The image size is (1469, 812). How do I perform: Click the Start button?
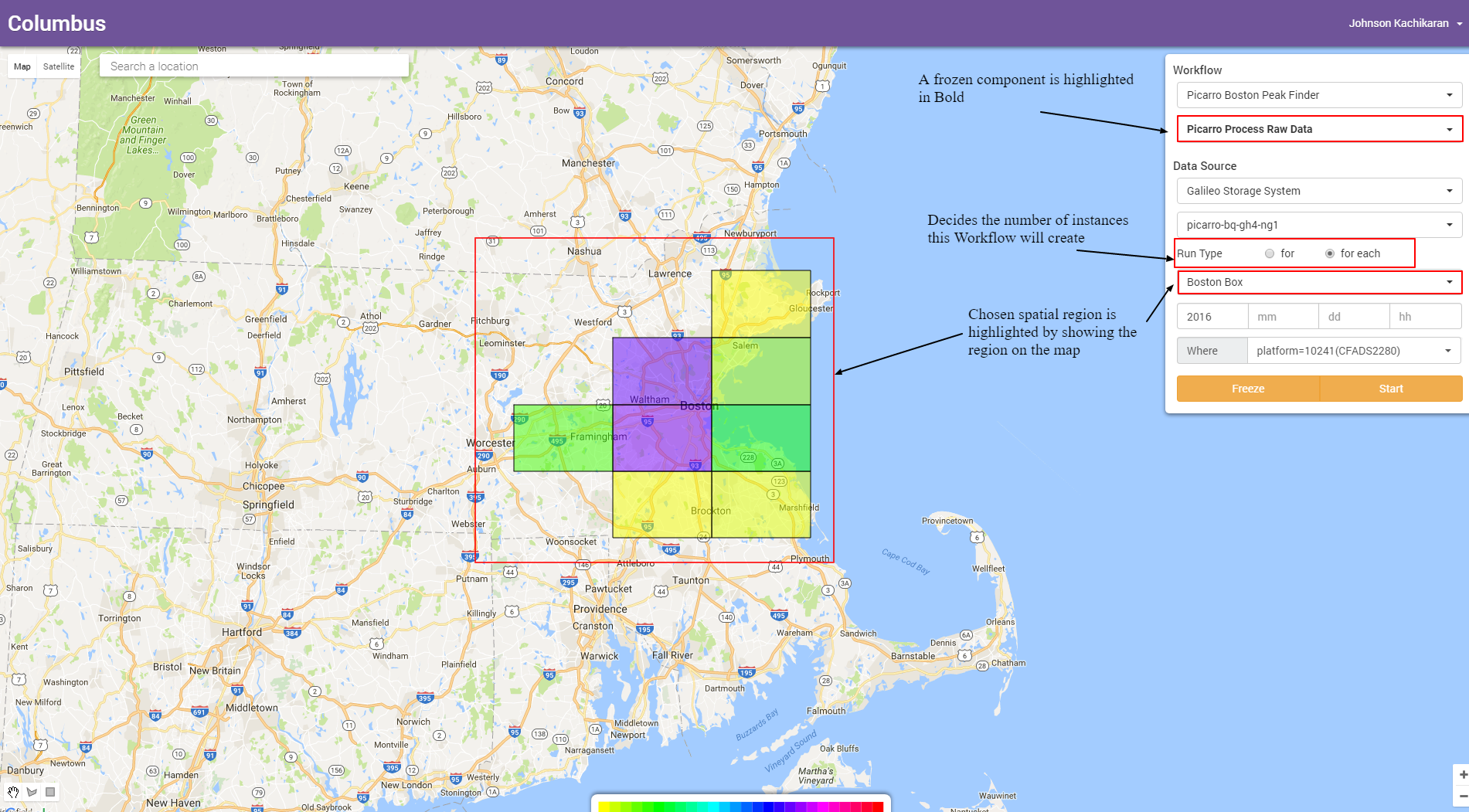click(1391, 389)
